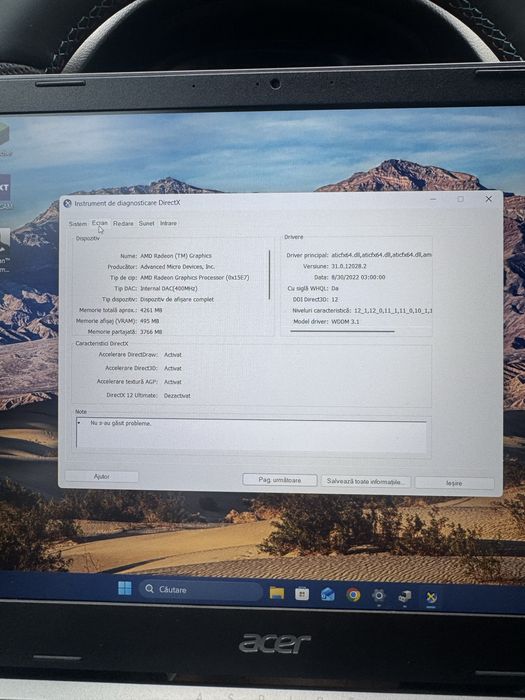
Task: Click the 'Cu siglă WHQL' value Da
Action: point(335,288)
